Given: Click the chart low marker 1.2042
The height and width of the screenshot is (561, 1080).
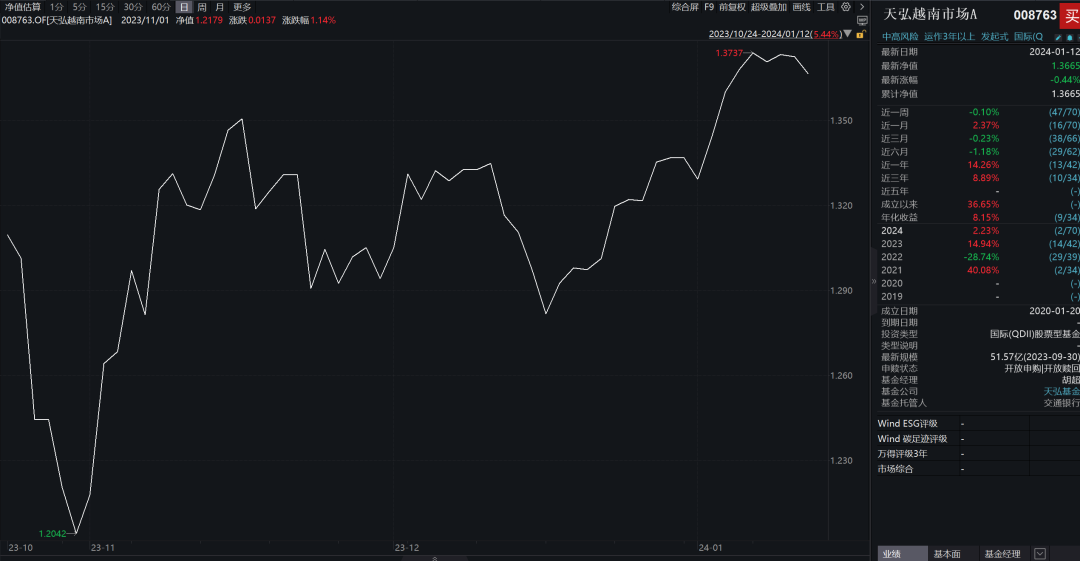Looking at the screenshot, I should coord(52,533).
